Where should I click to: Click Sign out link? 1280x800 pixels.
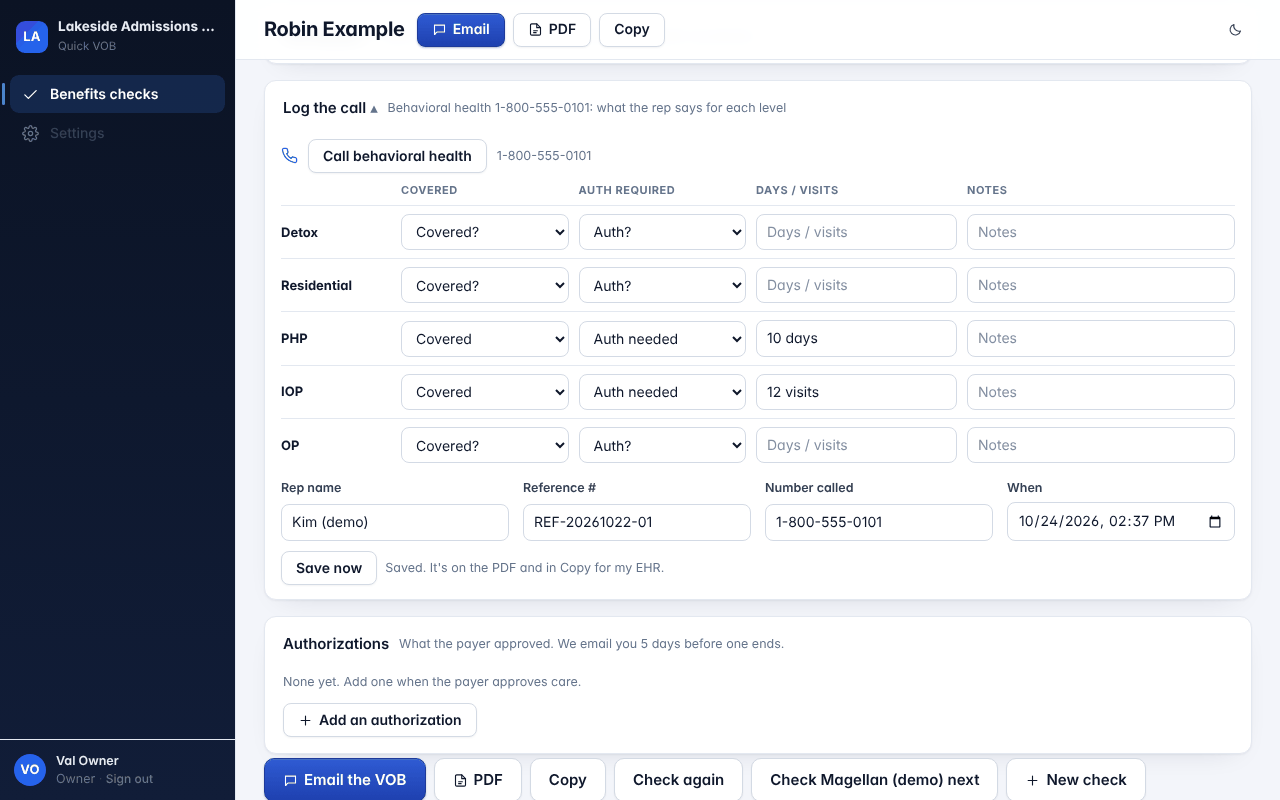tap(130, 779)
